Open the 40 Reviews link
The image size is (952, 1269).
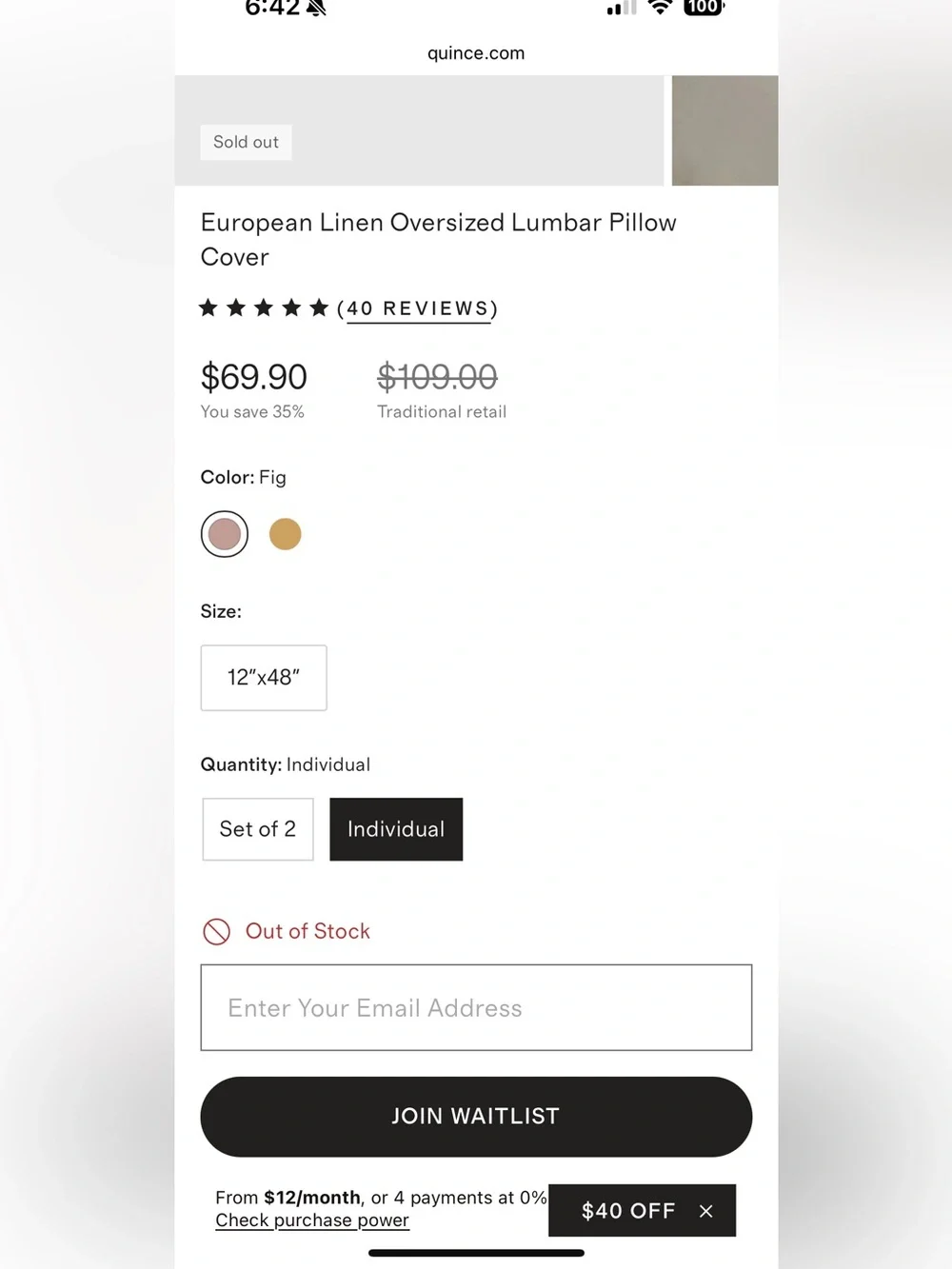pos(419,308)
